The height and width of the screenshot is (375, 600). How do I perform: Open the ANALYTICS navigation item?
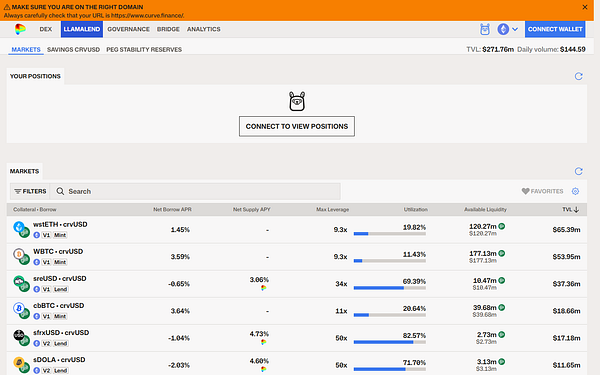[x=204, y=29]
